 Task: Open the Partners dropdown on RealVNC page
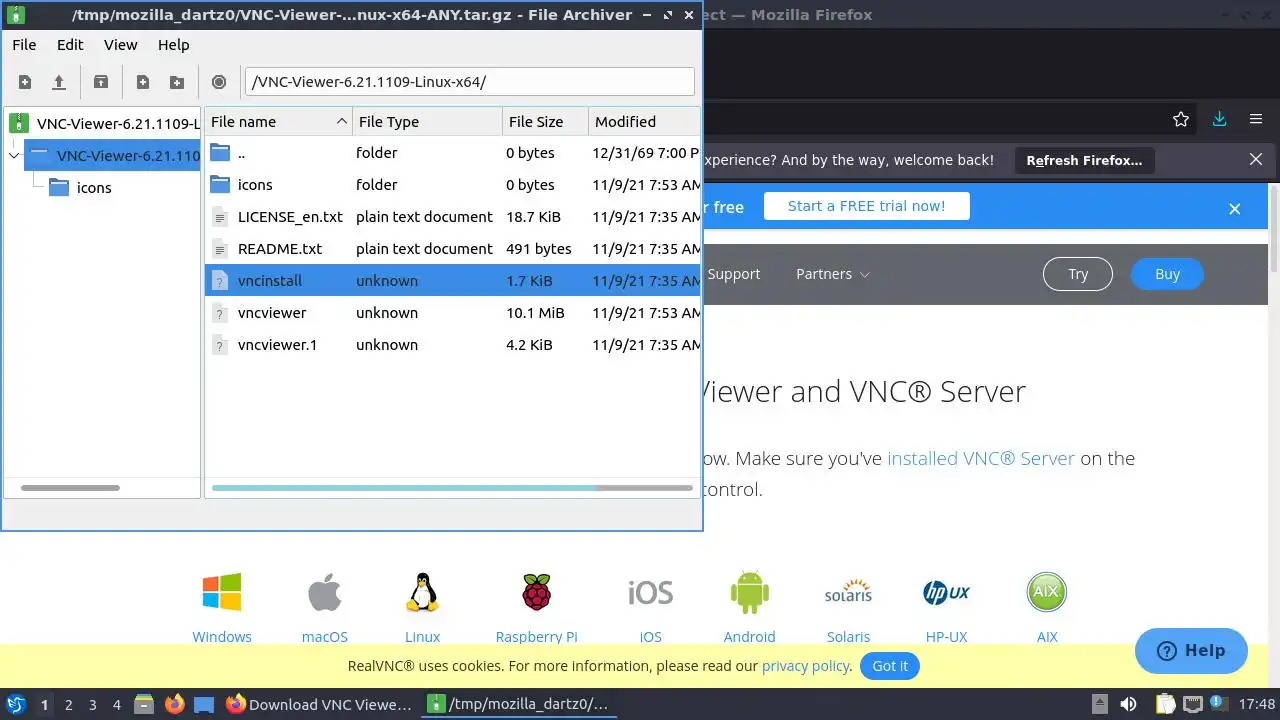[x=833, y=274]
